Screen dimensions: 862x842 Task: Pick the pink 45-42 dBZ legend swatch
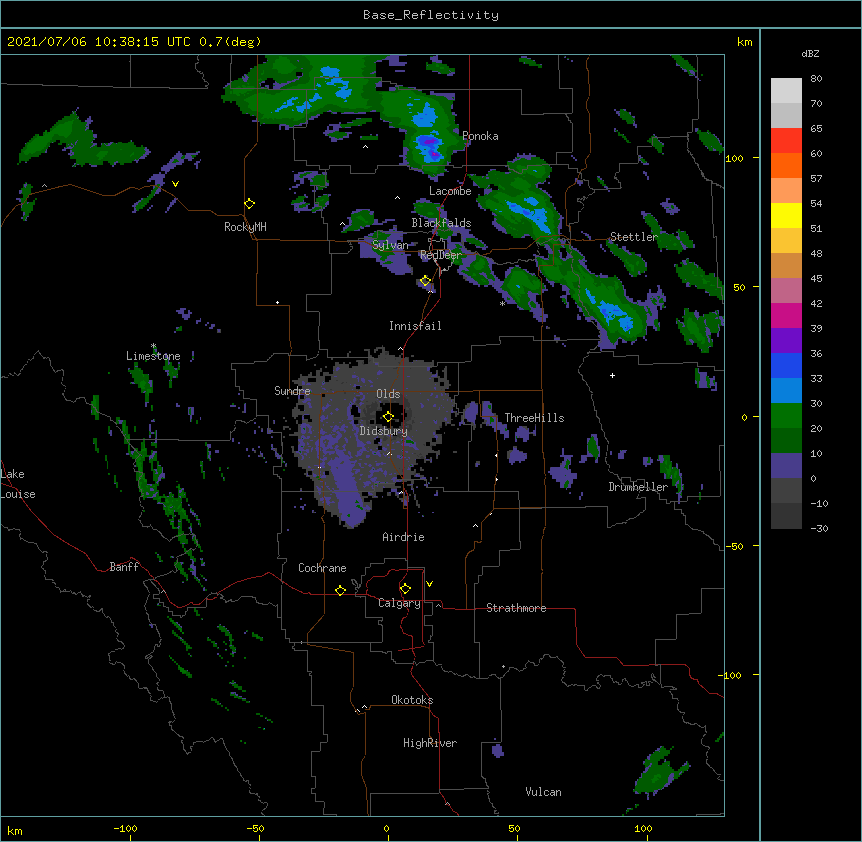click(x=786, y=291)
